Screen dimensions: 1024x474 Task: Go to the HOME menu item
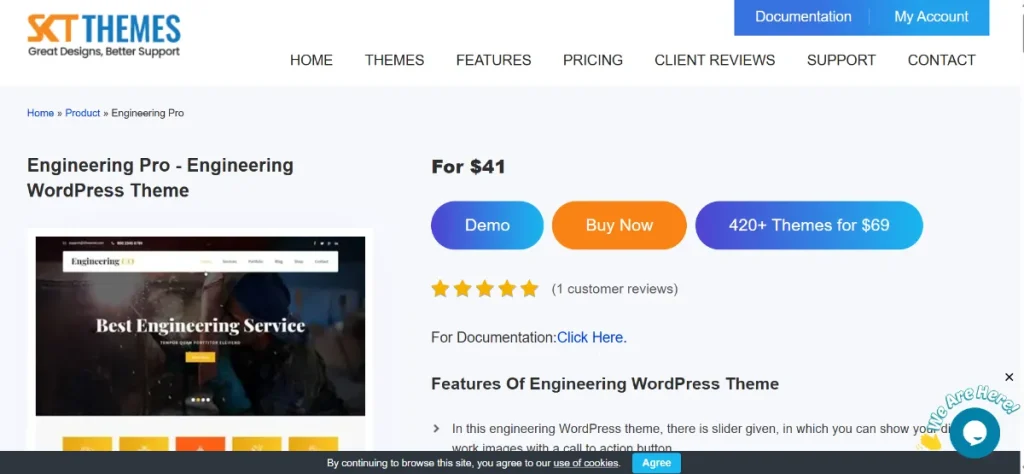pos(312,60)
